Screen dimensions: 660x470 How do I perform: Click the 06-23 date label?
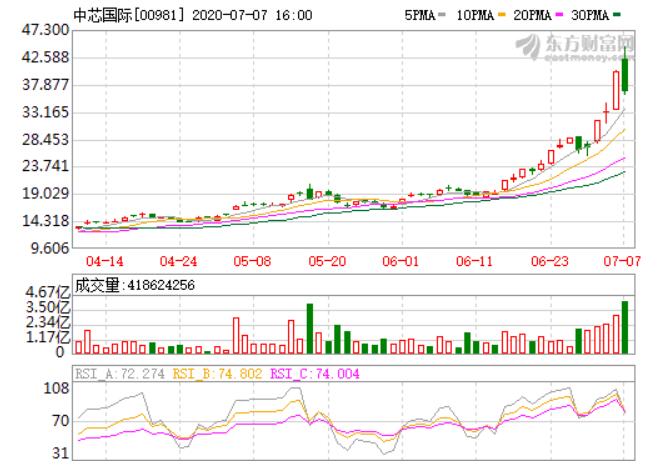click(x=549, y=261)
